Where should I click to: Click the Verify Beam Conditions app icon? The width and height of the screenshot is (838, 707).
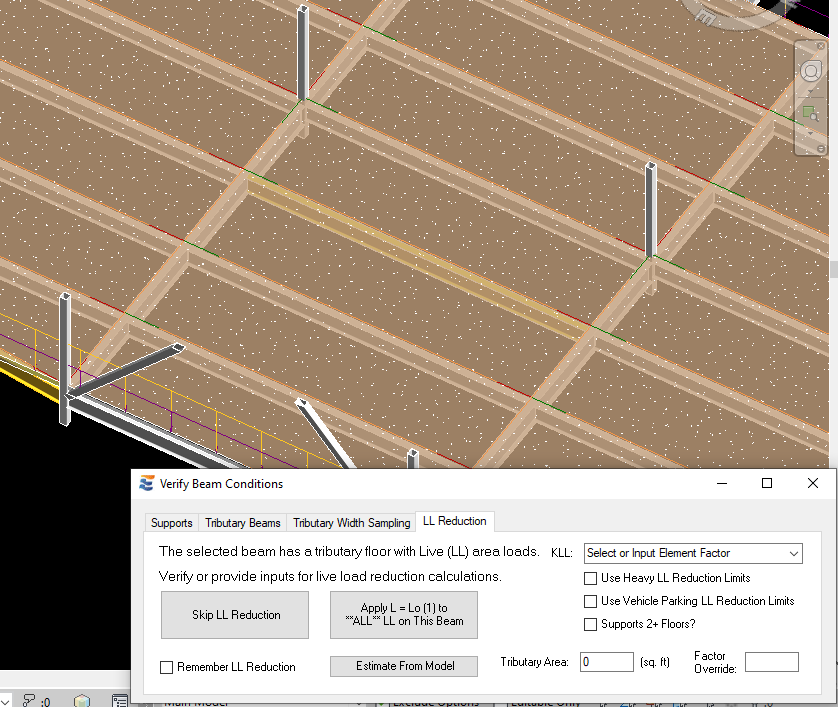pos(146,483)
